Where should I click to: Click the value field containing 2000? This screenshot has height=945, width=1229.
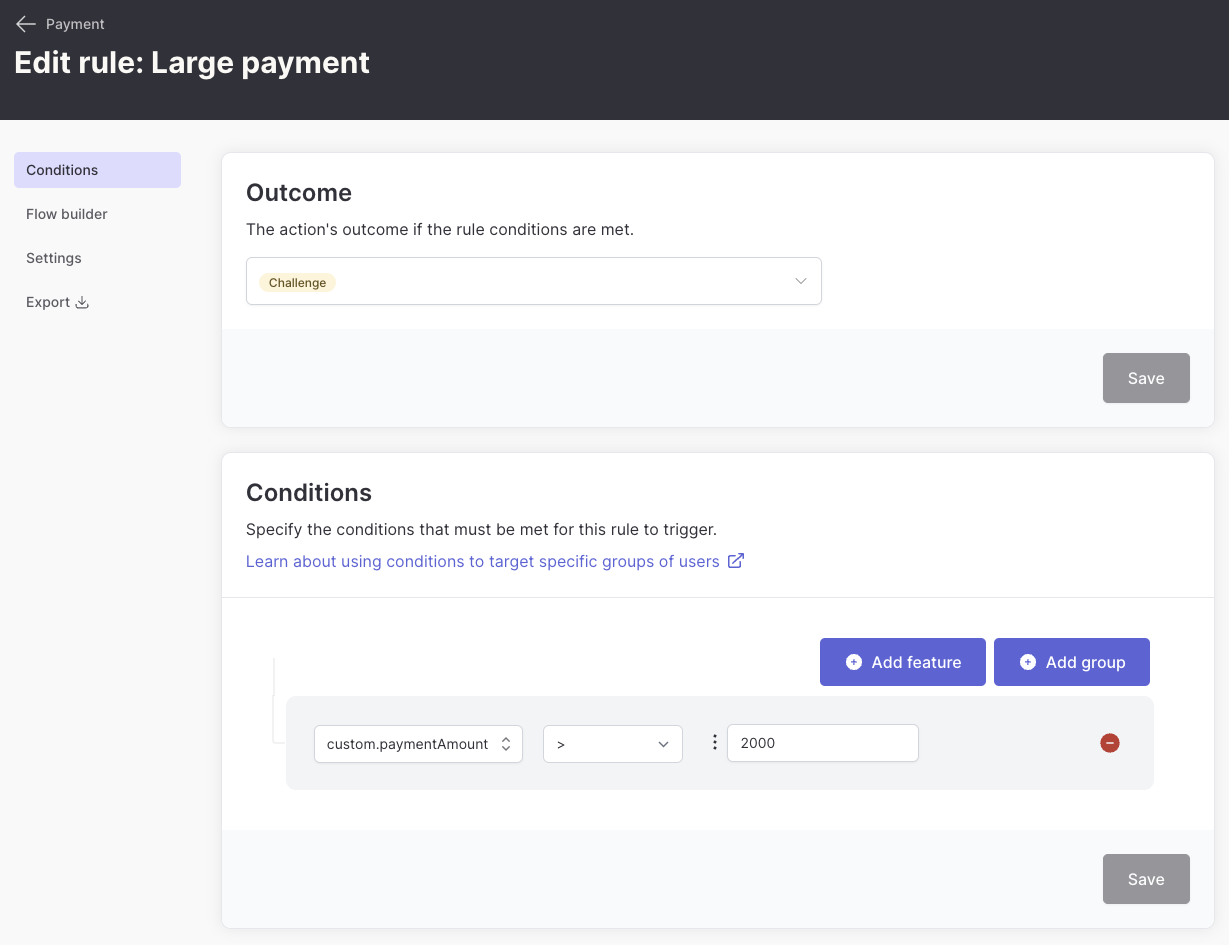click(823, 743)
